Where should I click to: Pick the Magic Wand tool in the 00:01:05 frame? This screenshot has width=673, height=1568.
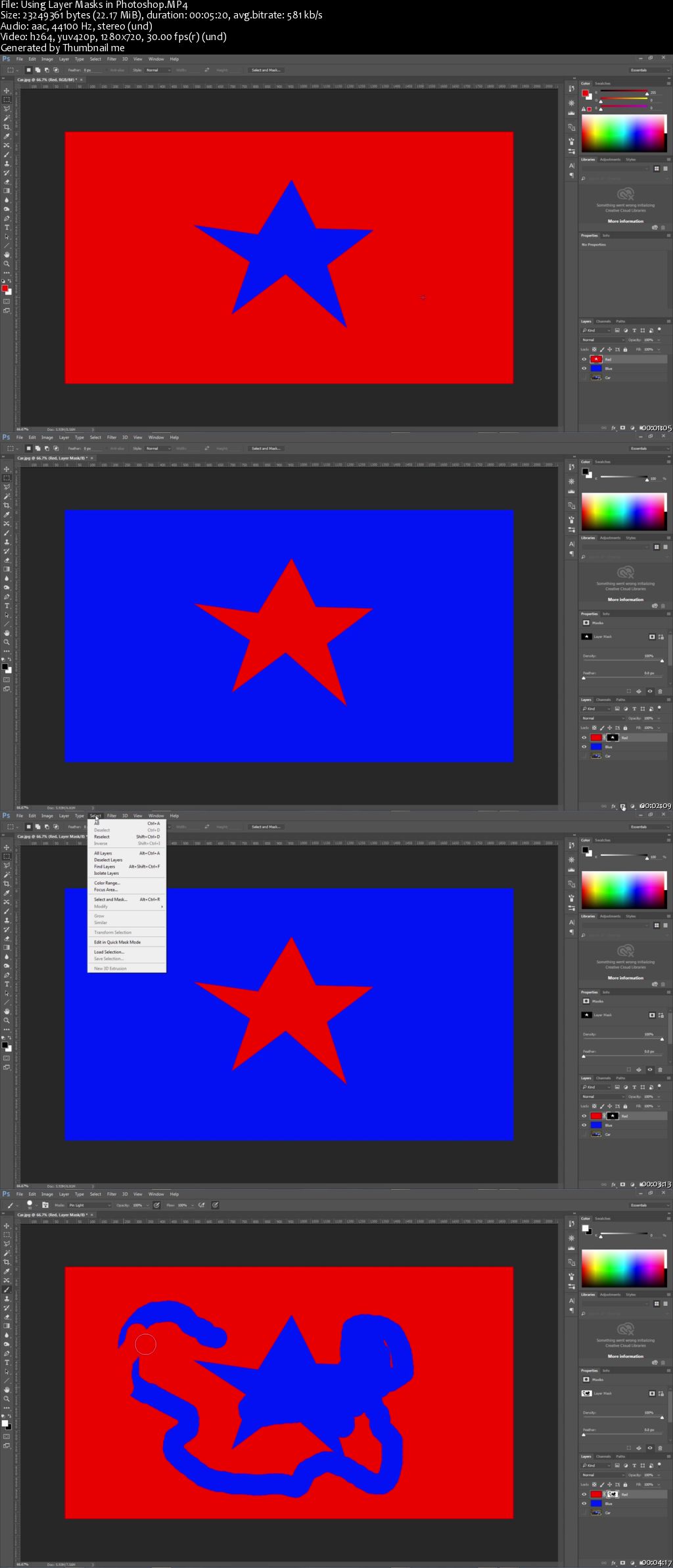tap(7, 118)
